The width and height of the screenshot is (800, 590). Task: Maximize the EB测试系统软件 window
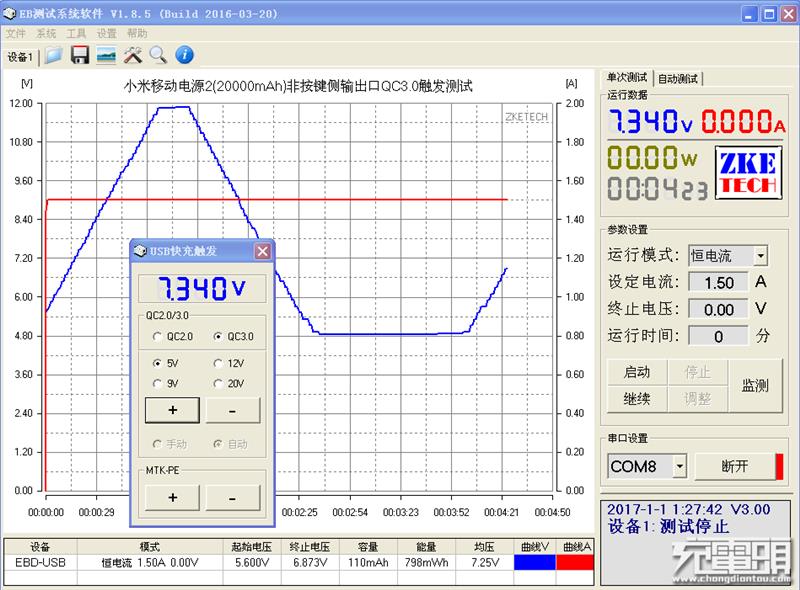pyautogui.click(x=769, y=14)
